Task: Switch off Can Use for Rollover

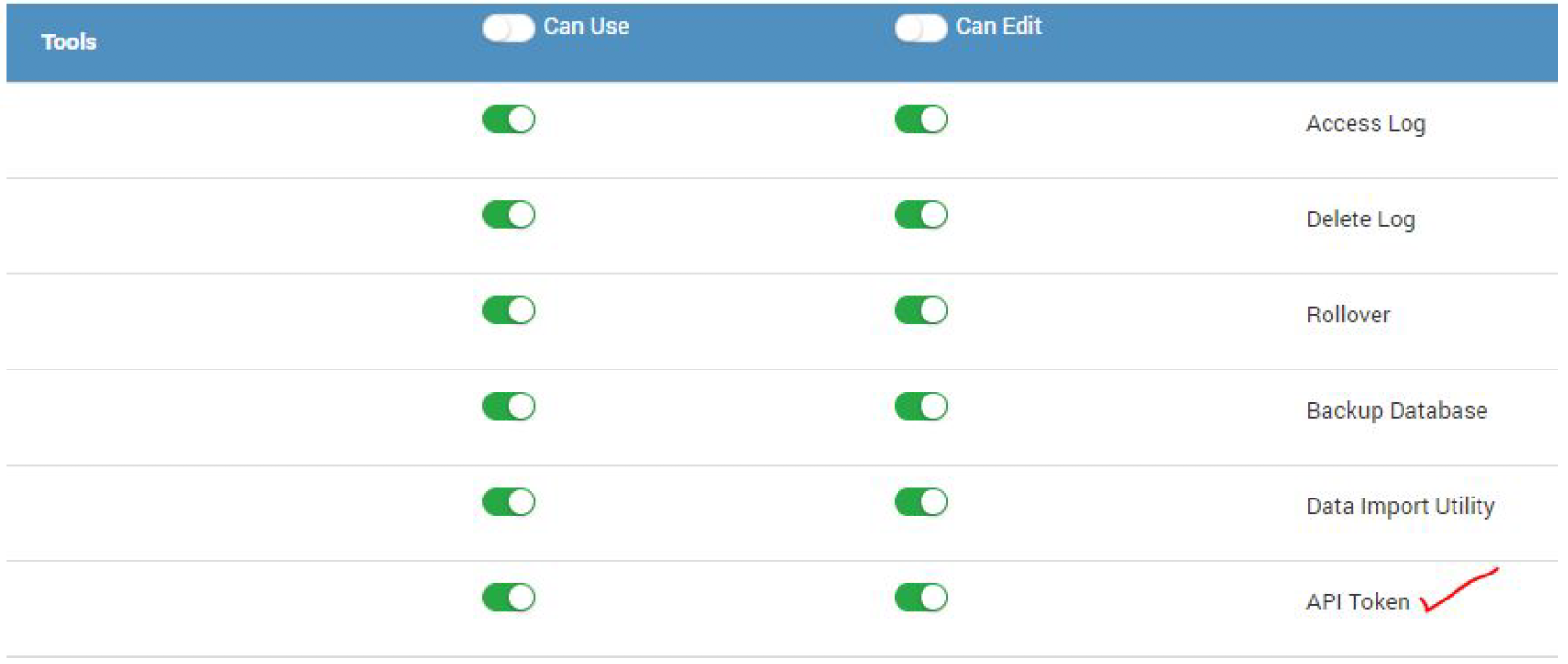Action: (x=508, y=311)
